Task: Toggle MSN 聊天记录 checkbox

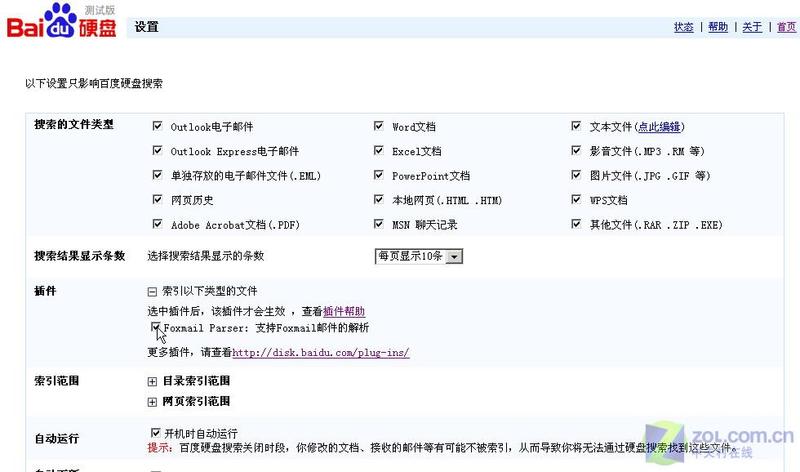Action: click(x=379, y=223)
